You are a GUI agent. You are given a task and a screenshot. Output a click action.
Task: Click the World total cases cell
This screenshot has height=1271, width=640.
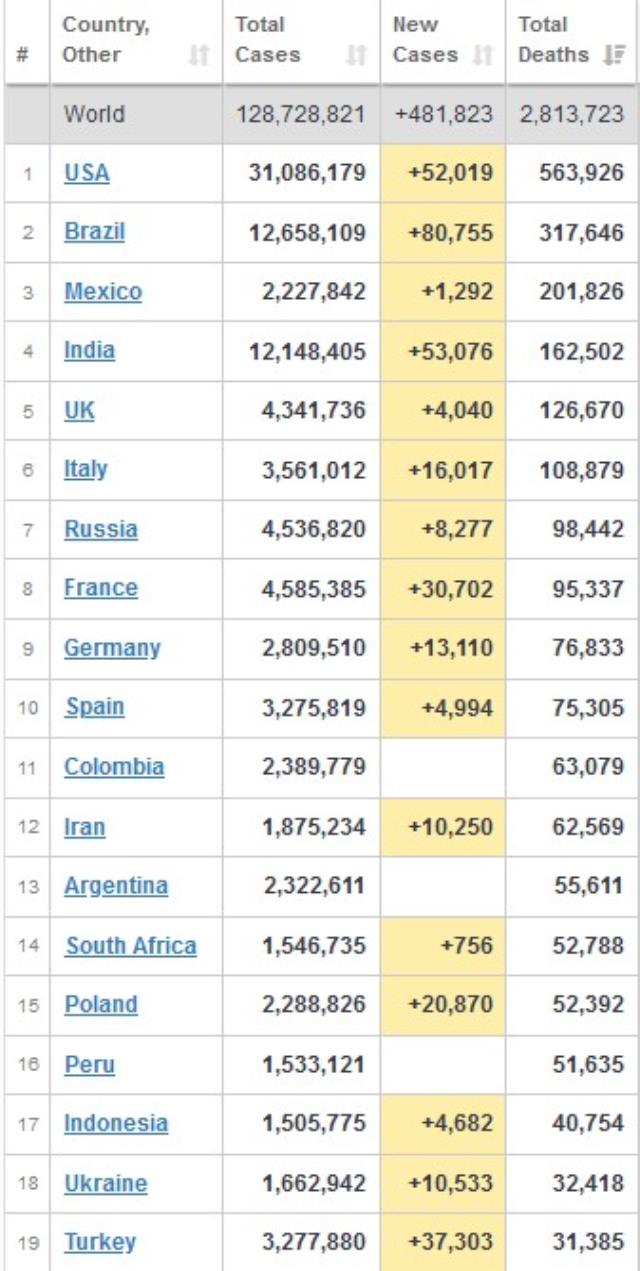(300, 114)
